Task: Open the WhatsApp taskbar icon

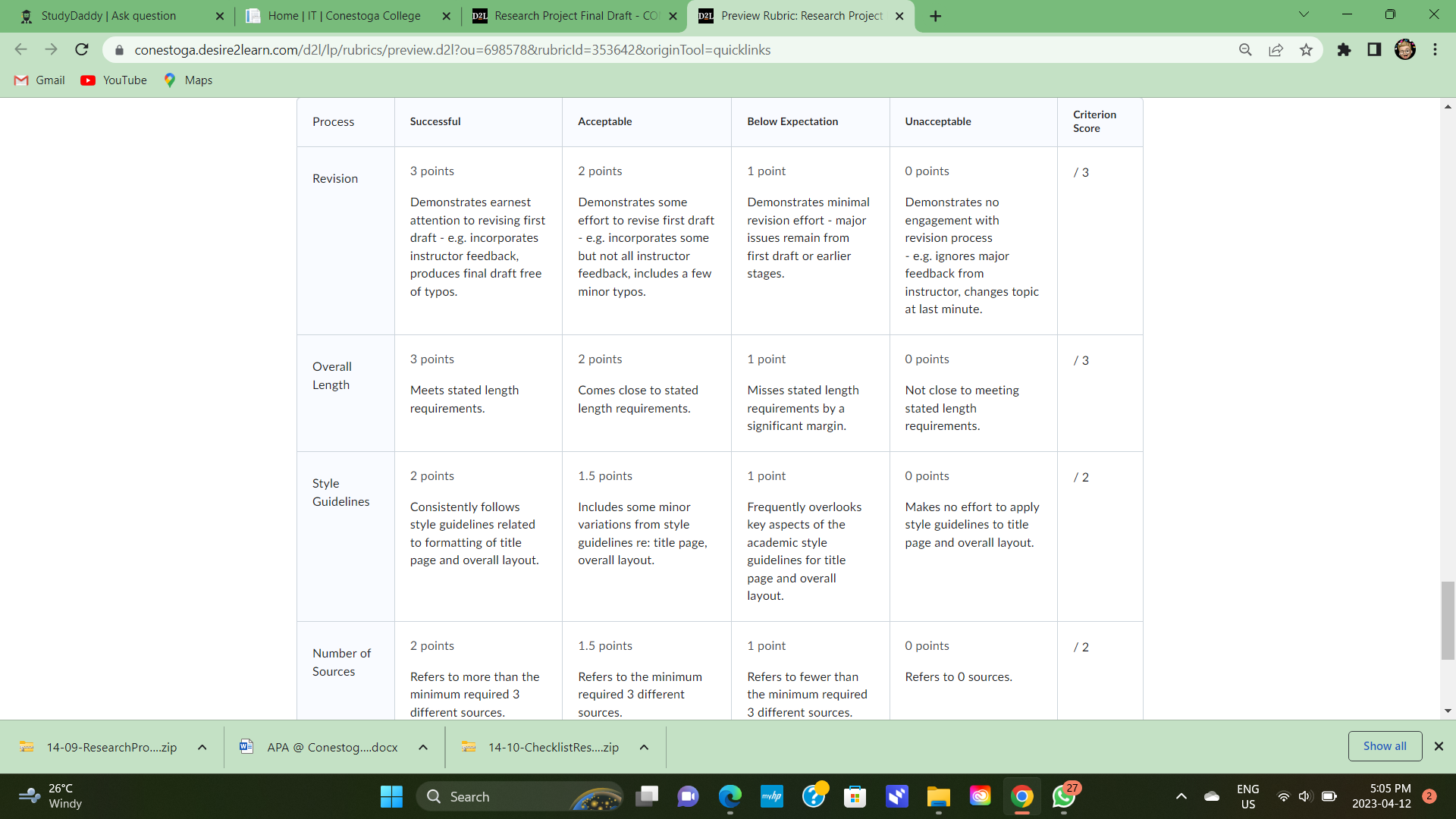Action: 1063,797
